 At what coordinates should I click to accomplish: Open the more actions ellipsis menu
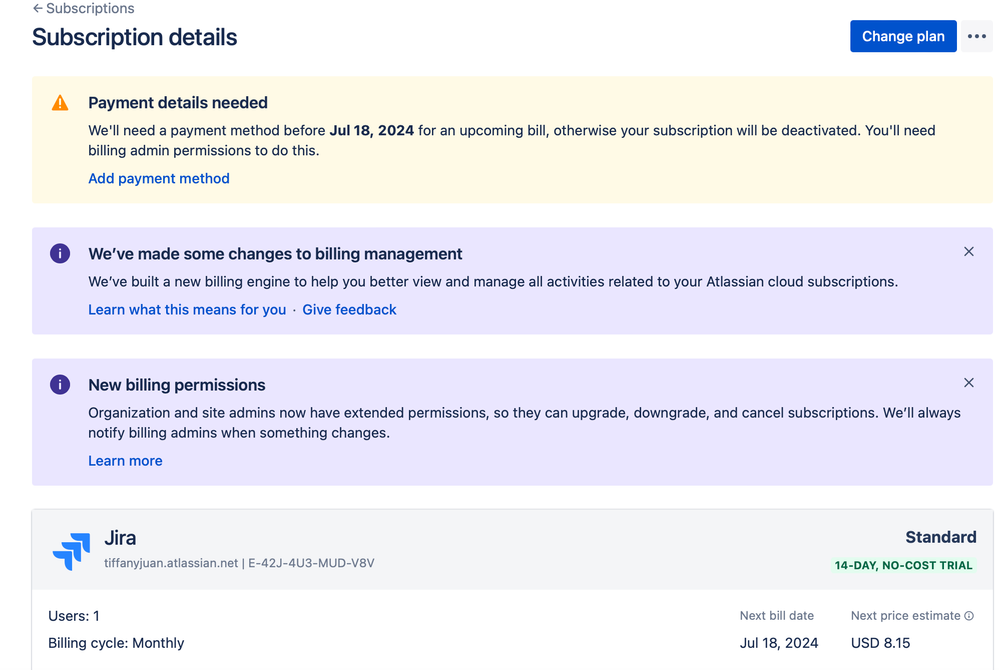[x=977, y=36]
